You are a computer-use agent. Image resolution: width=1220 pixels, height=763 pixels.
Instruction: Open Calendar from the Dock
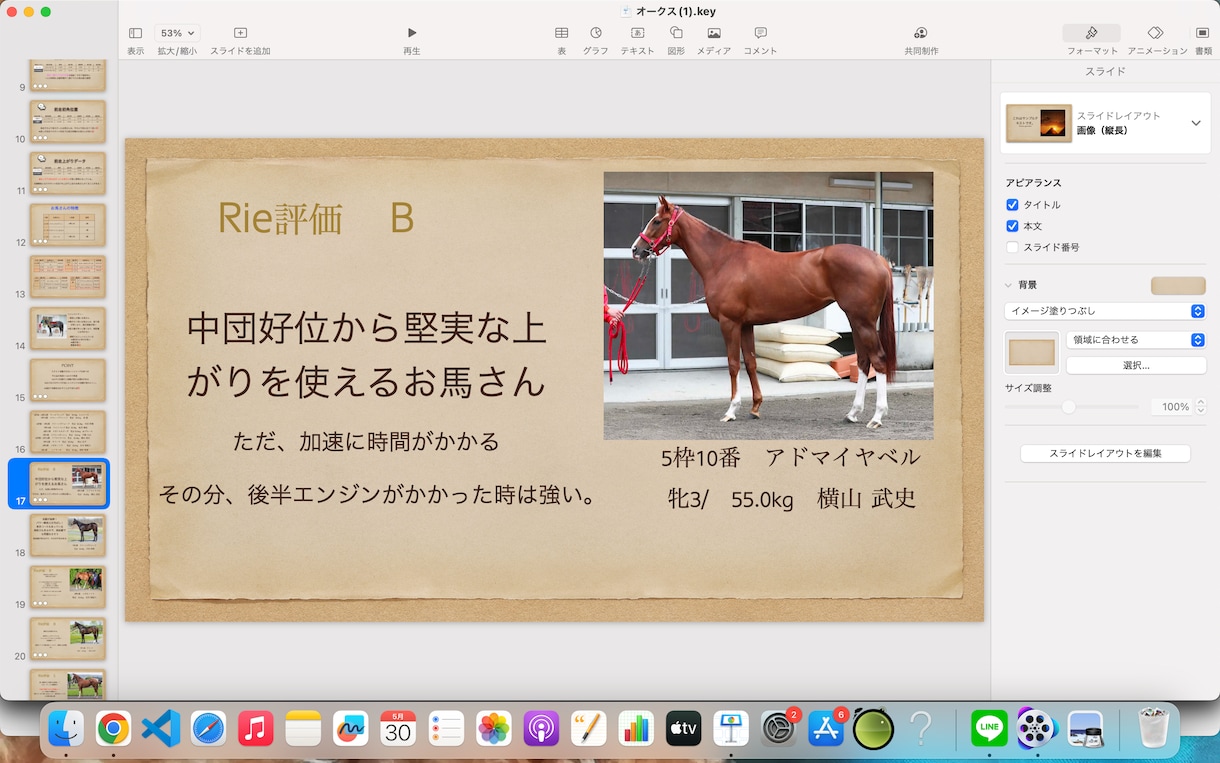pos(398,729)
